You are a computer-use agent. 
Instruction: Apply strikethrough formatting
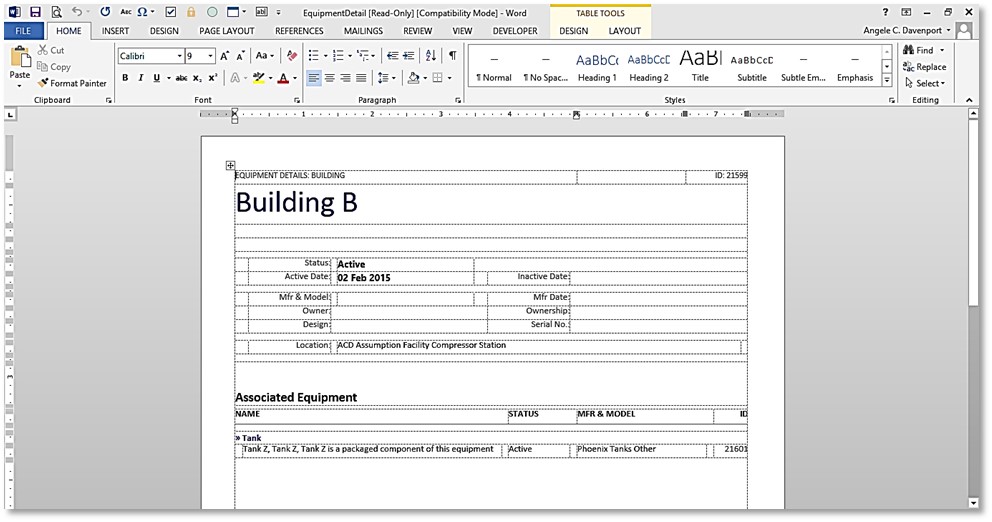point(182,78)
